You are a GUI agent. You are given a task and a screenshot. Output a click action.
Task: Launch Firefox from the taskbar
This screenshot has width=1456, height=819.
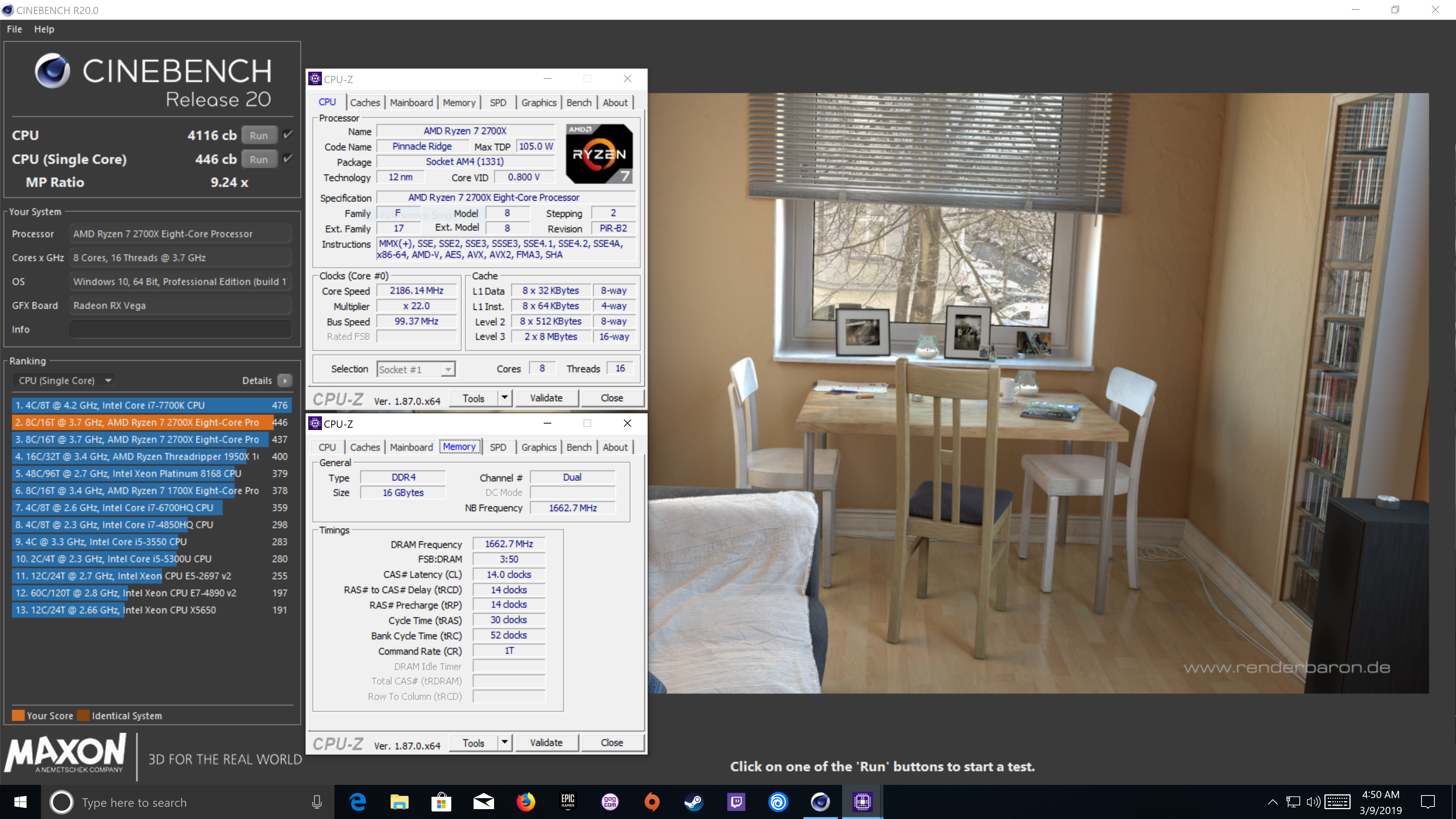[x=526, y=802]
